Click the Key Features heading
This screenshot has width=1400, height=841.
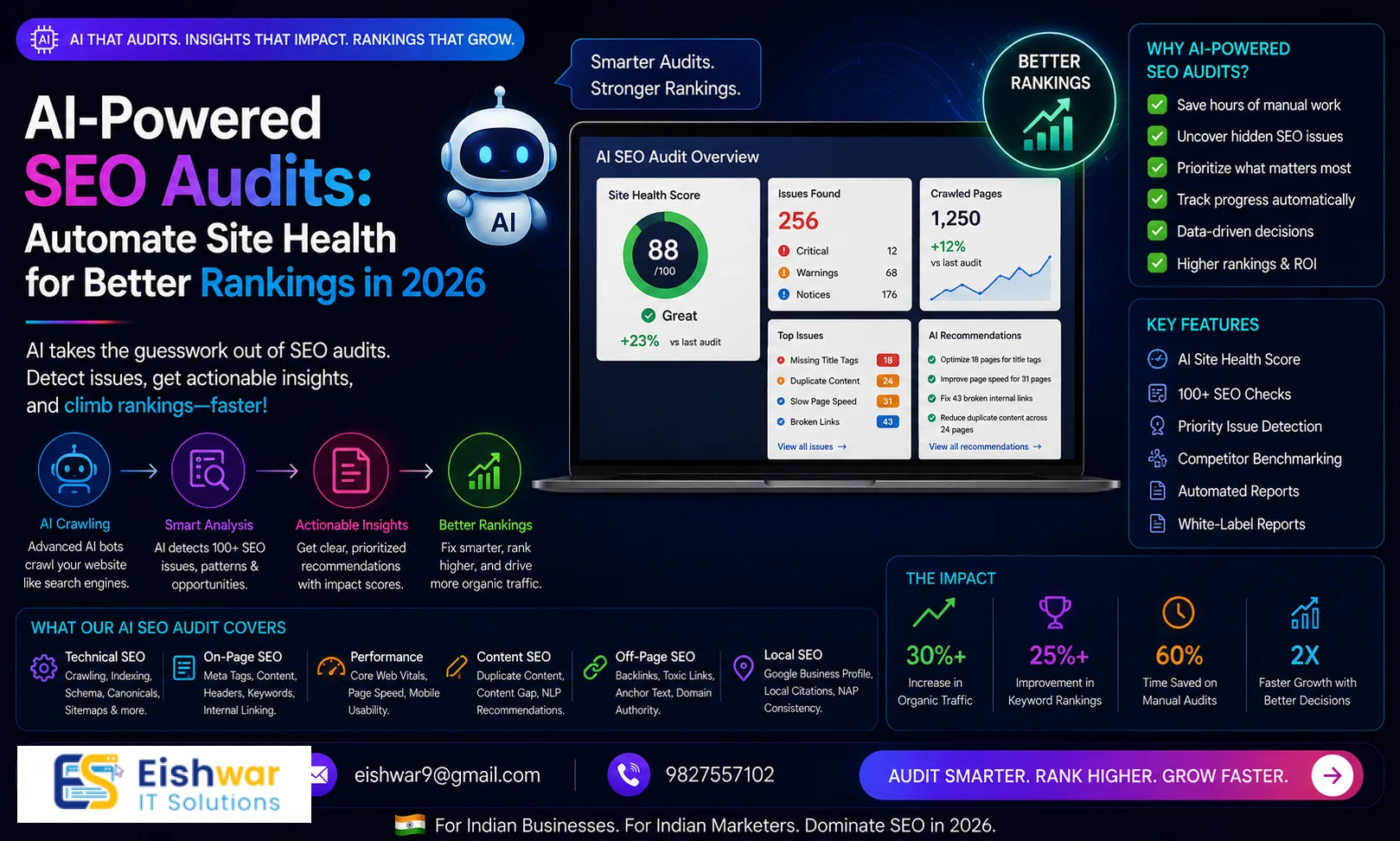click(x=1202, y=324)
